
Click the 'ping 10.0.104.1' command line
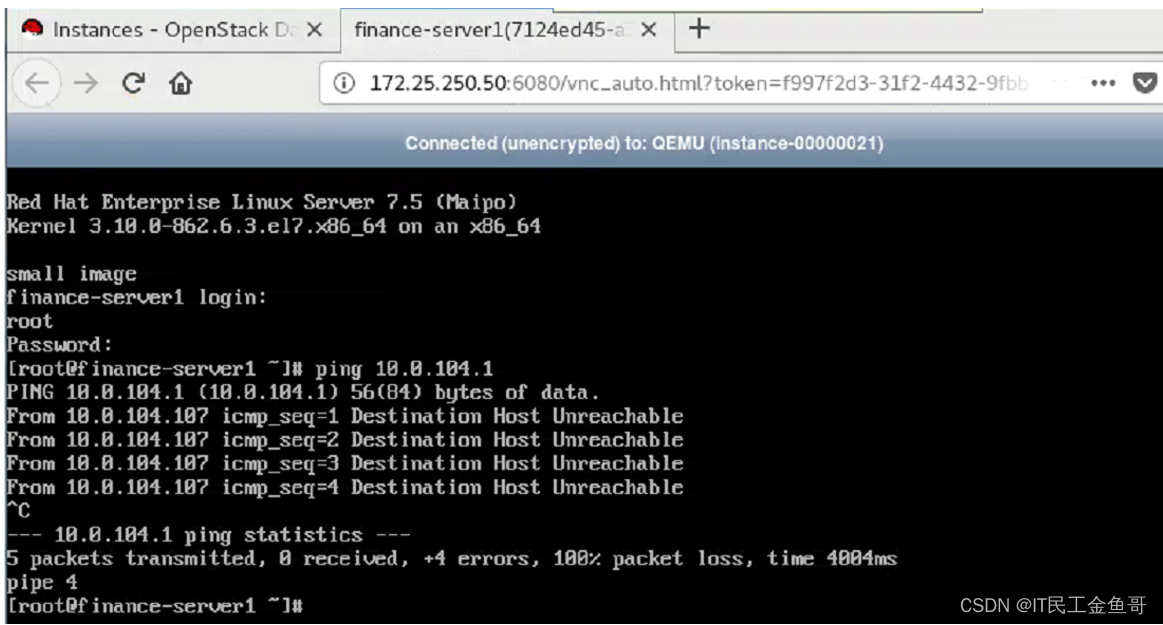pyautogui.click(x=250, y=368)
